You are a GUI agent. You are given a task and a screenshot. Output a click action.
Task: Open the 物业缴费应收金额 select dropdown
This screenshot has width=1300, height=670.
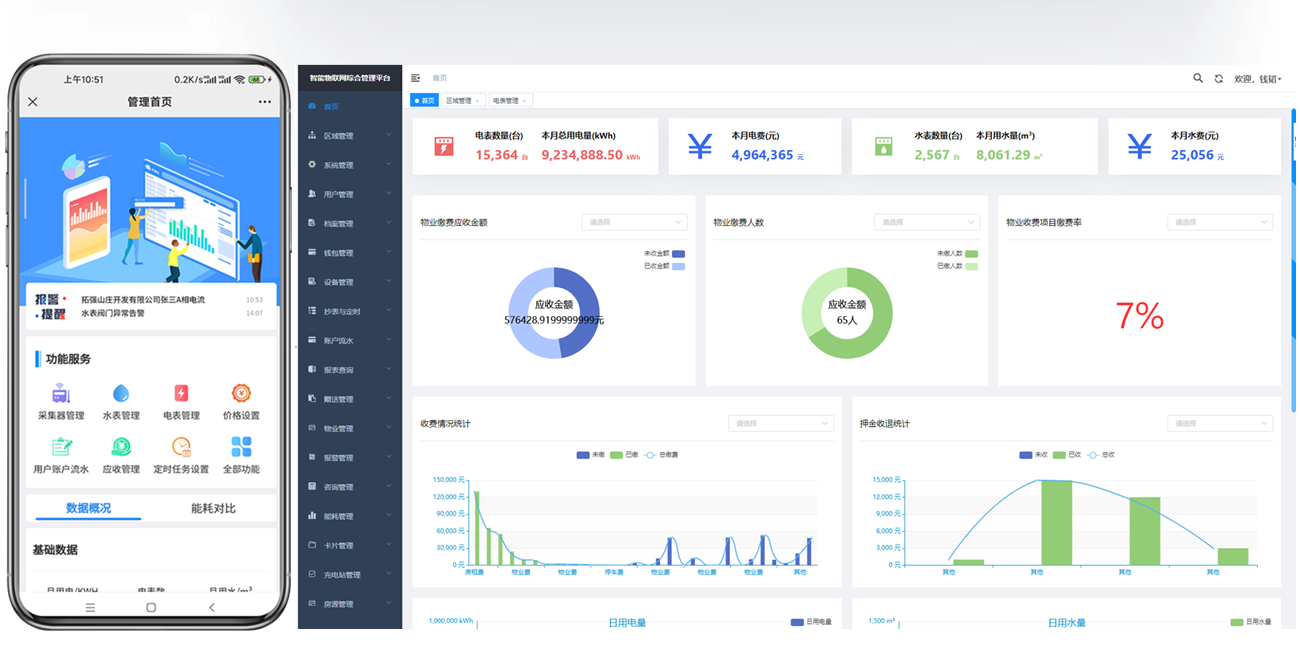(635, 222)
